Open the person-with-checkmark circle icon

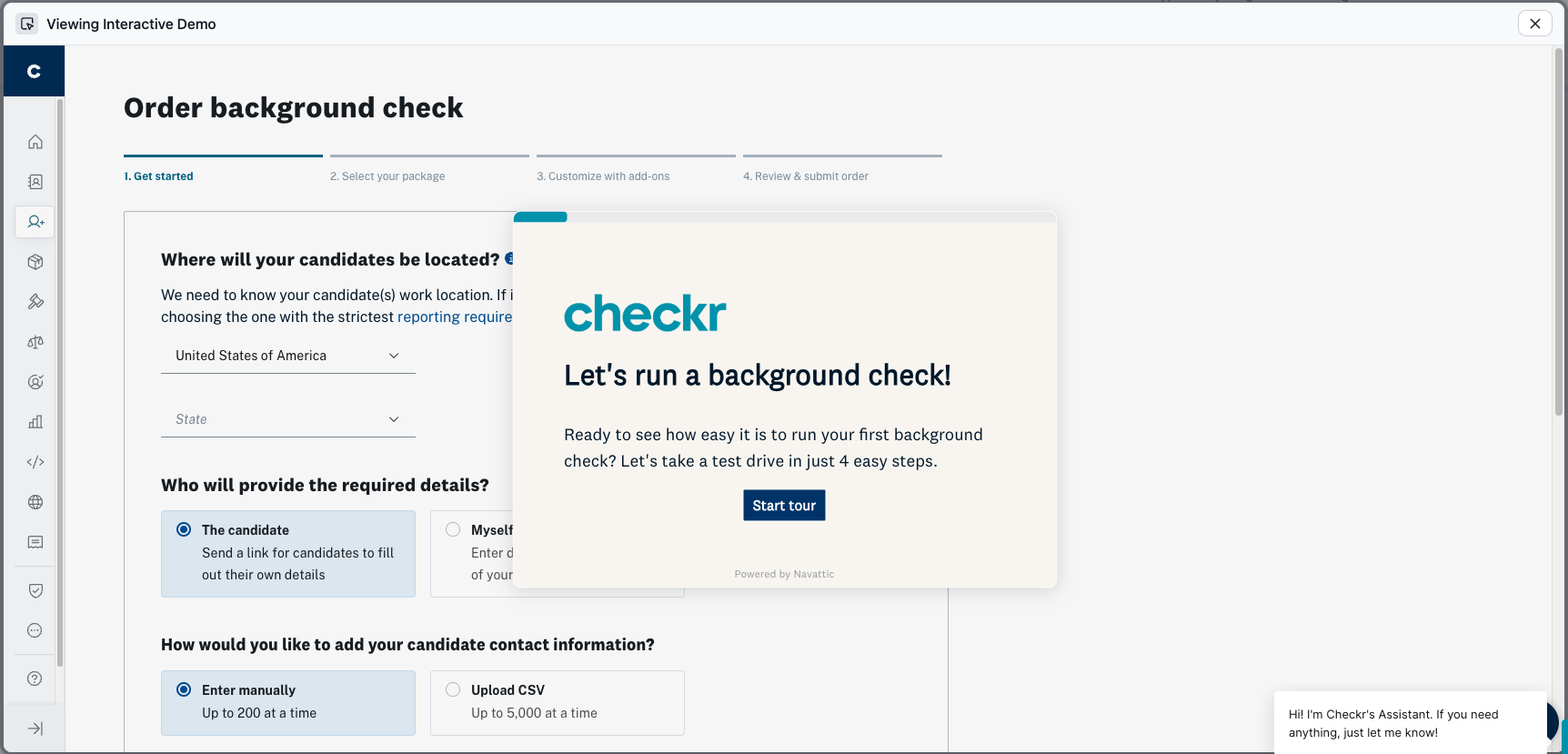(35, 382)
